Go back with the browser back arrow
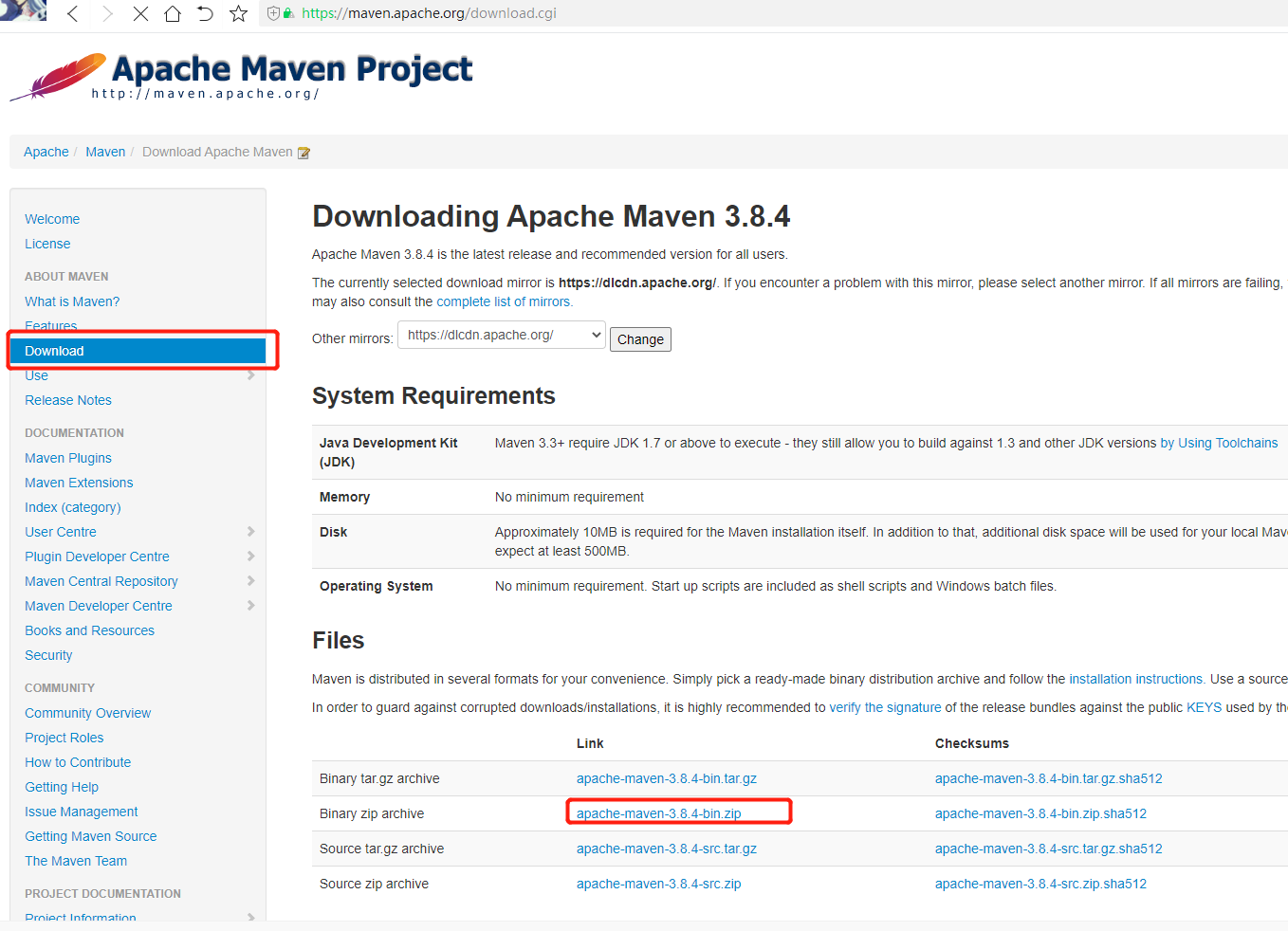The width and height of the screenshot is (1288, 931). 73,13
